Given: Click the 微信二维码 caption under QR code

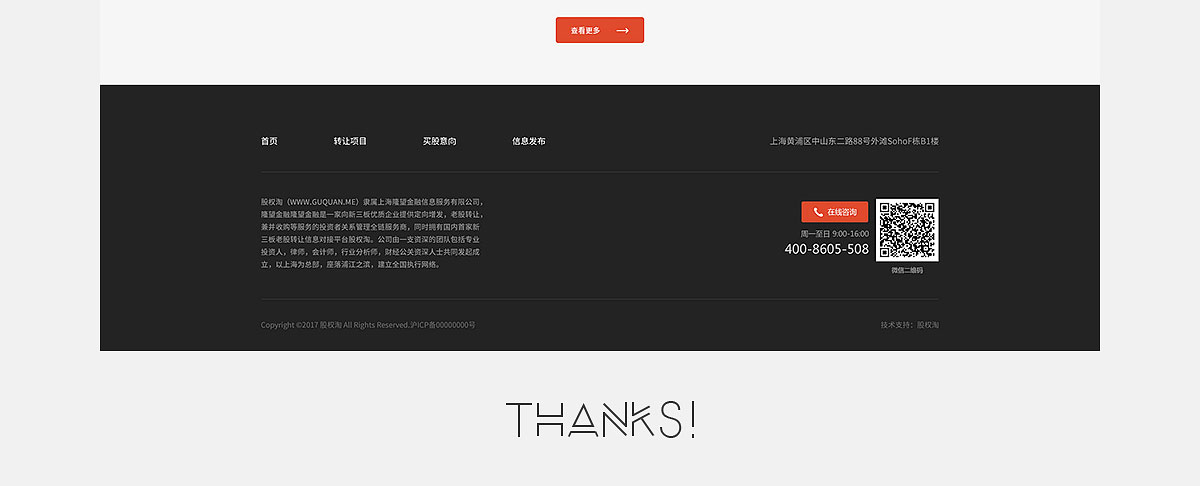Looking at the screenshot, I should [x=907, y=270].
